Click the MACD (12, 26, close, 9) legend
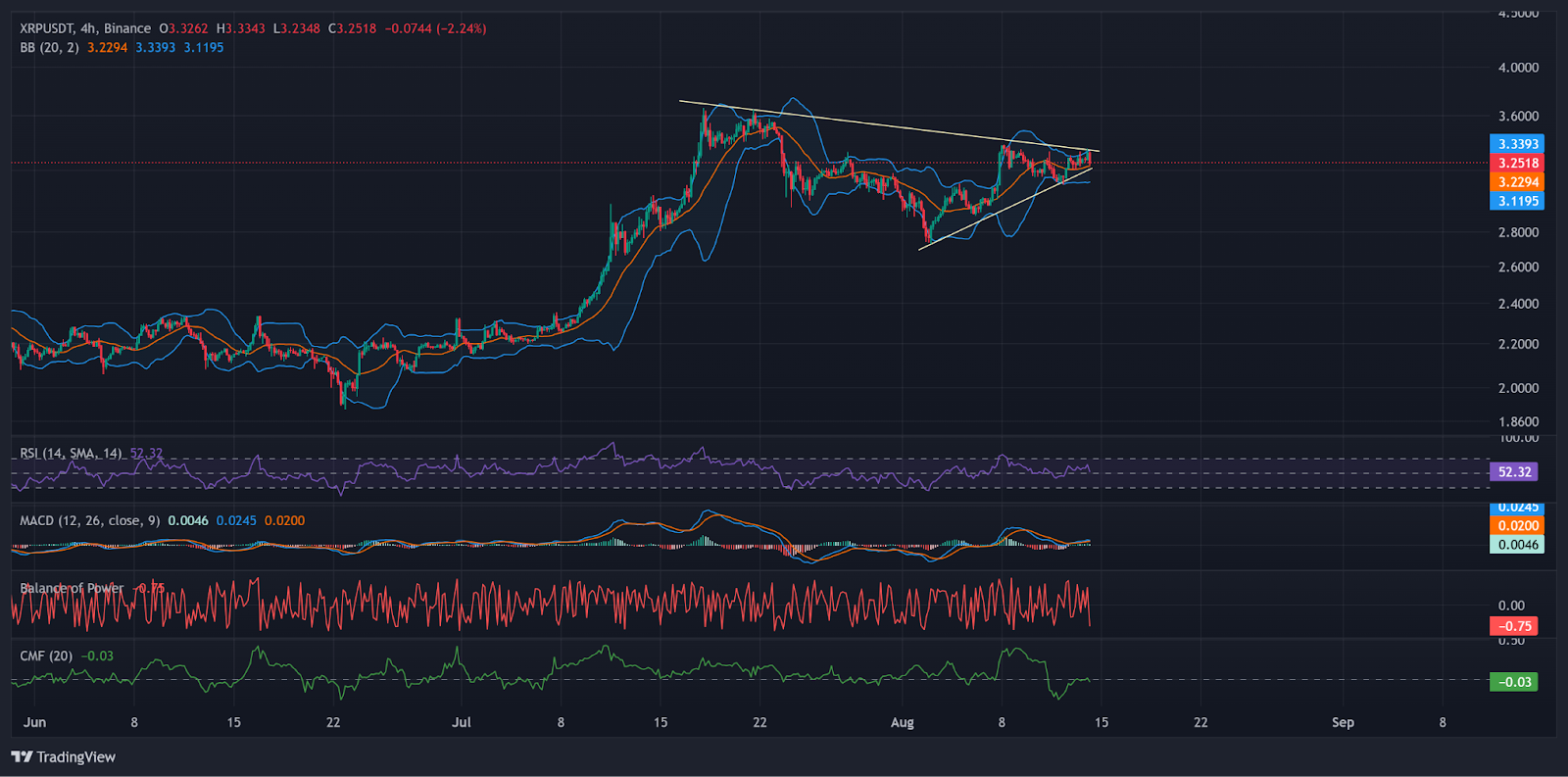The height and width of the screenshot is (777, 1568). pos(89,520)
